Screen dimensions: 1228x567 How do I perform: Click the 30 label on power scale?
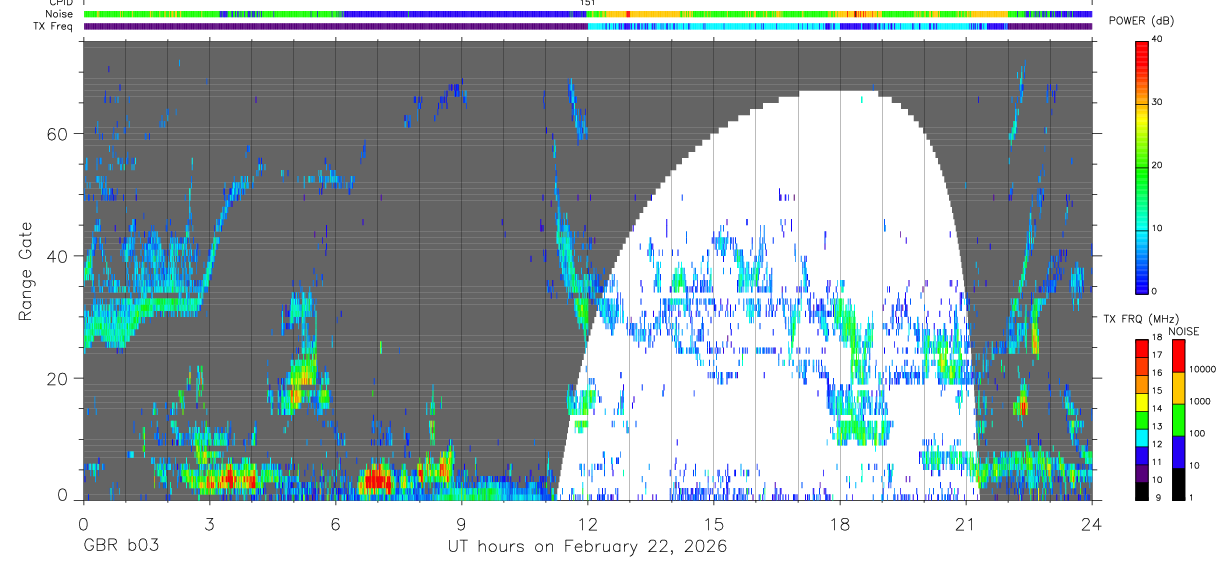1157,103
